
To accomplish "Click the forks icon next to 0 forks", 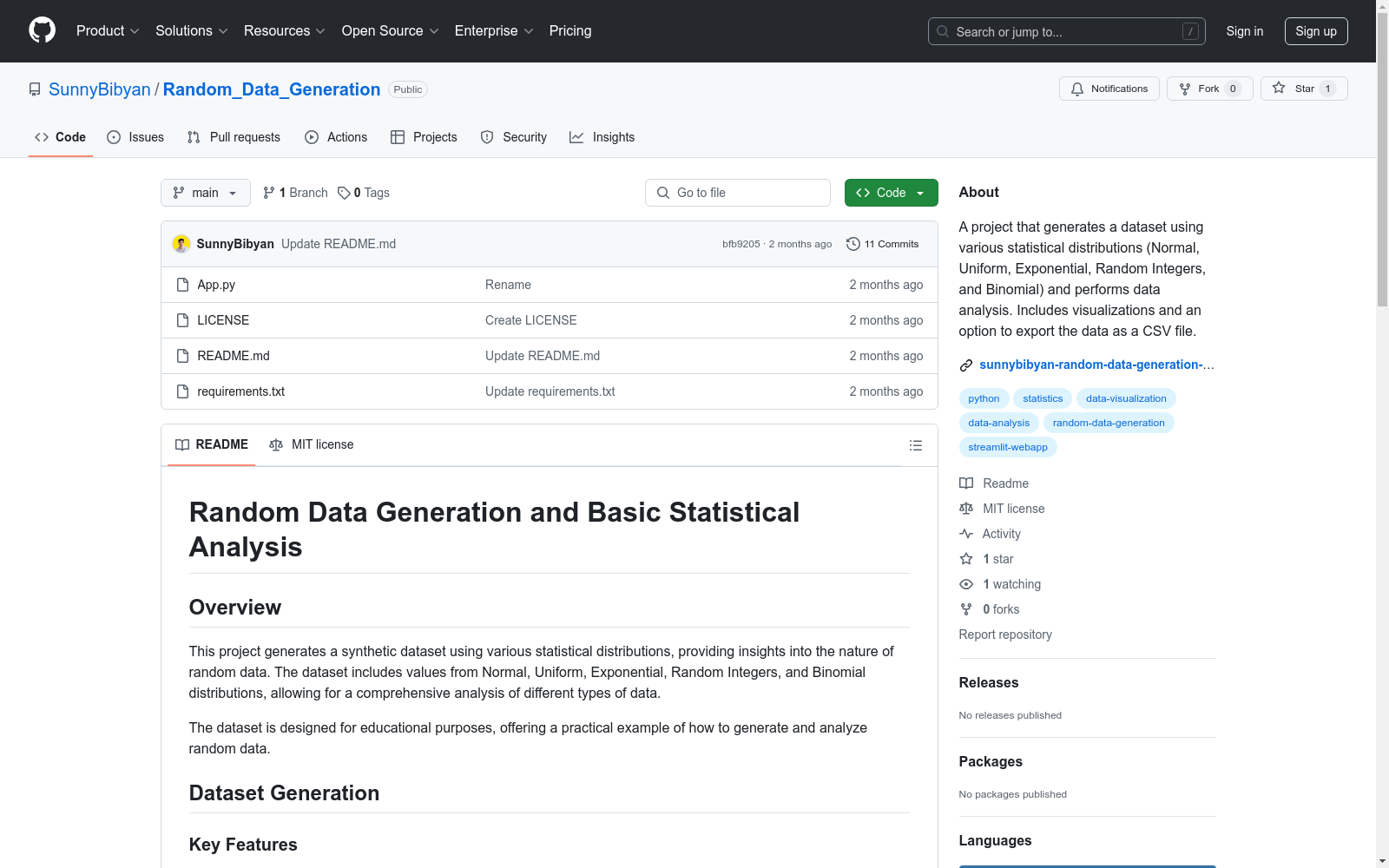I will [966, 609].
